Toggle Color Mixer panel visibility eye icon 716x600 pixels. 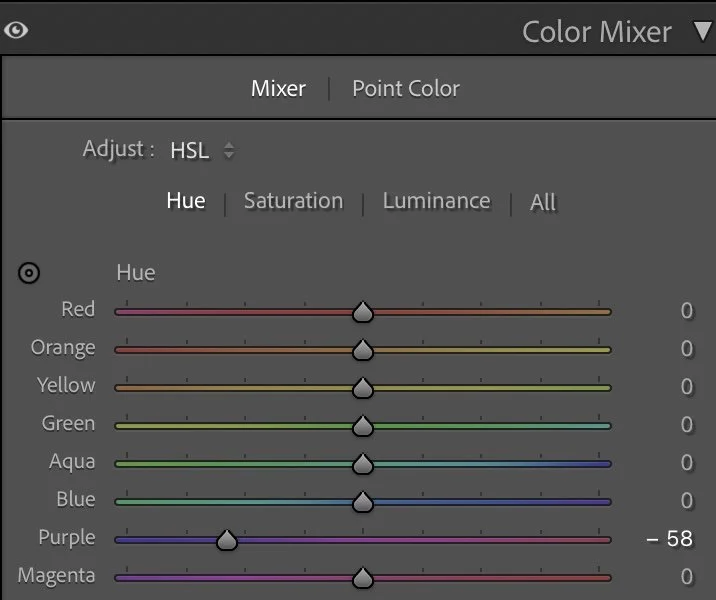pyautogui.click(x=16, y=31)
